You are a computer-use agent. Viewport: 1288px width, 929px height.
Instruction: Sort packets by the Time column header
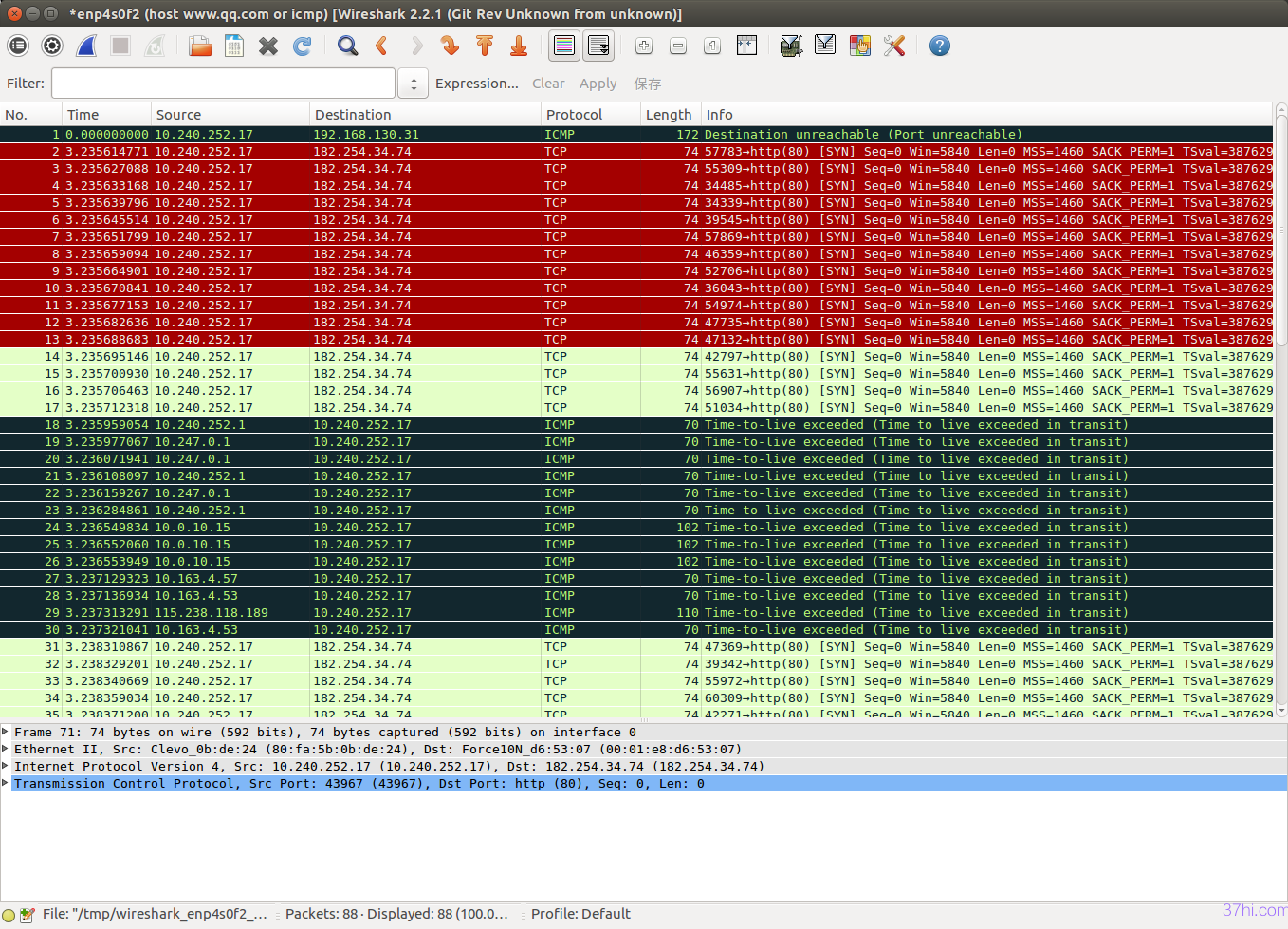tap(107, 115)
